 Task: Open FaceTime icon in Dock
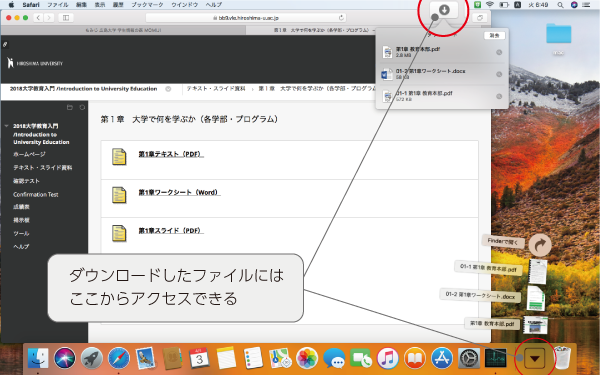tap(360, 359)
